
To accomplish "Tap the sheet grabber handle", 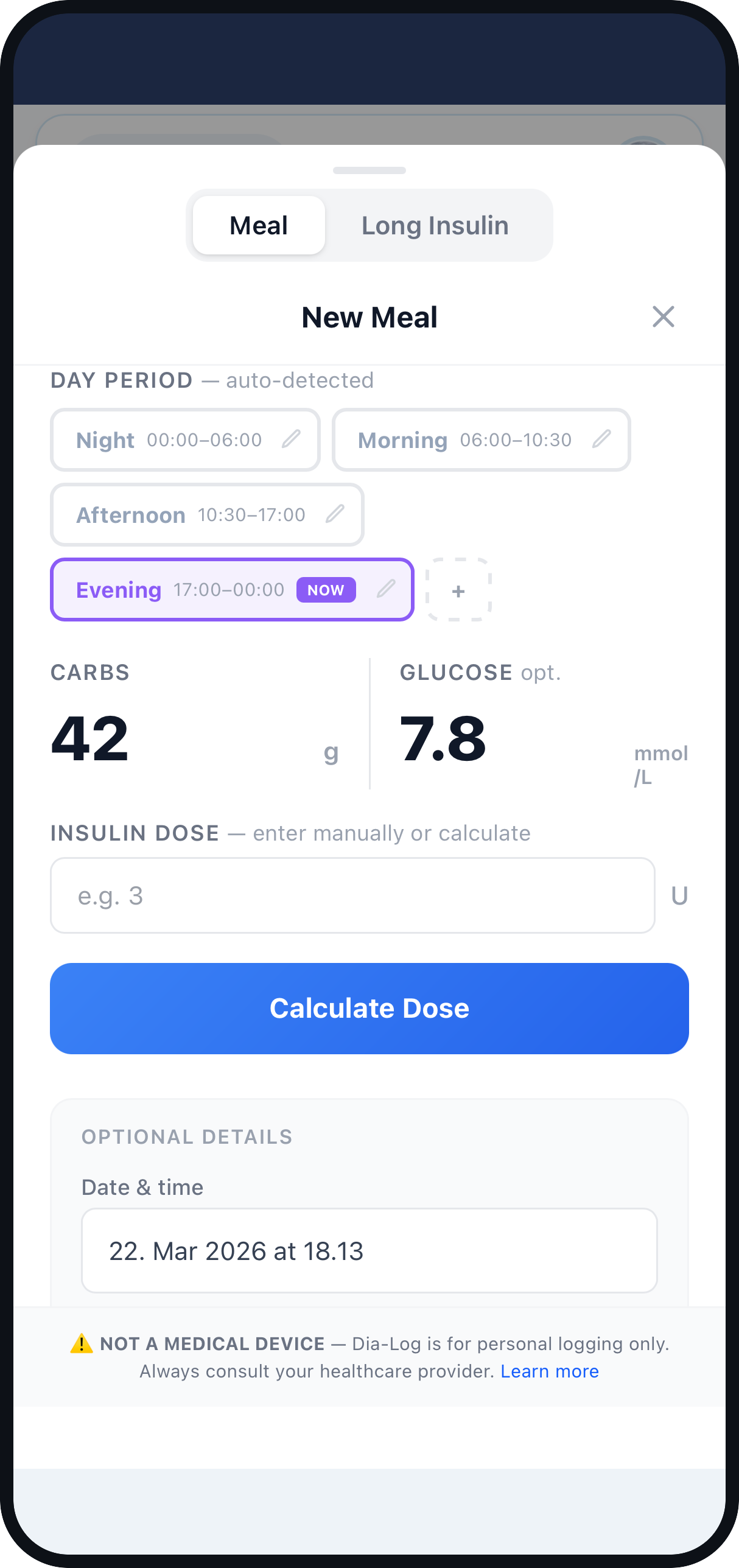I will point(369,171).
